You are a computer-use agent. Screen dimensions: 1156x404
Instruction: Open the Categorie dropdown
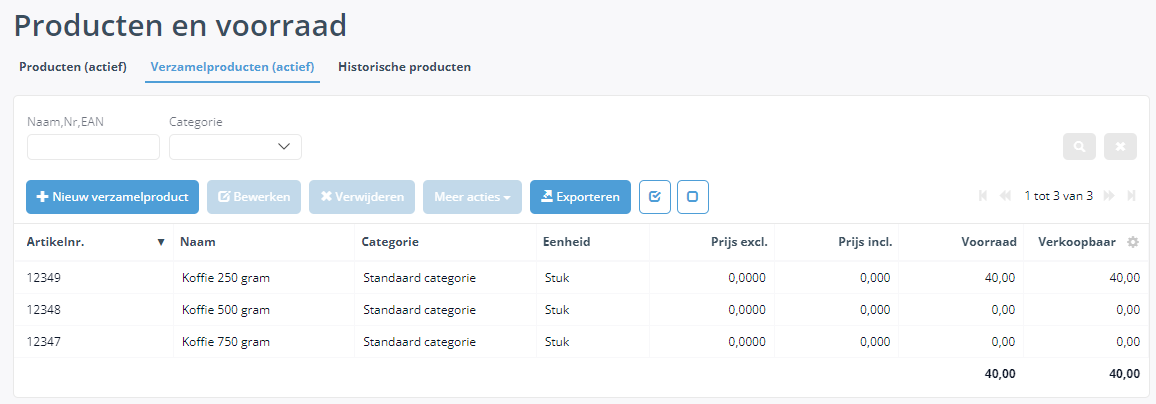[x=235, y=147]
